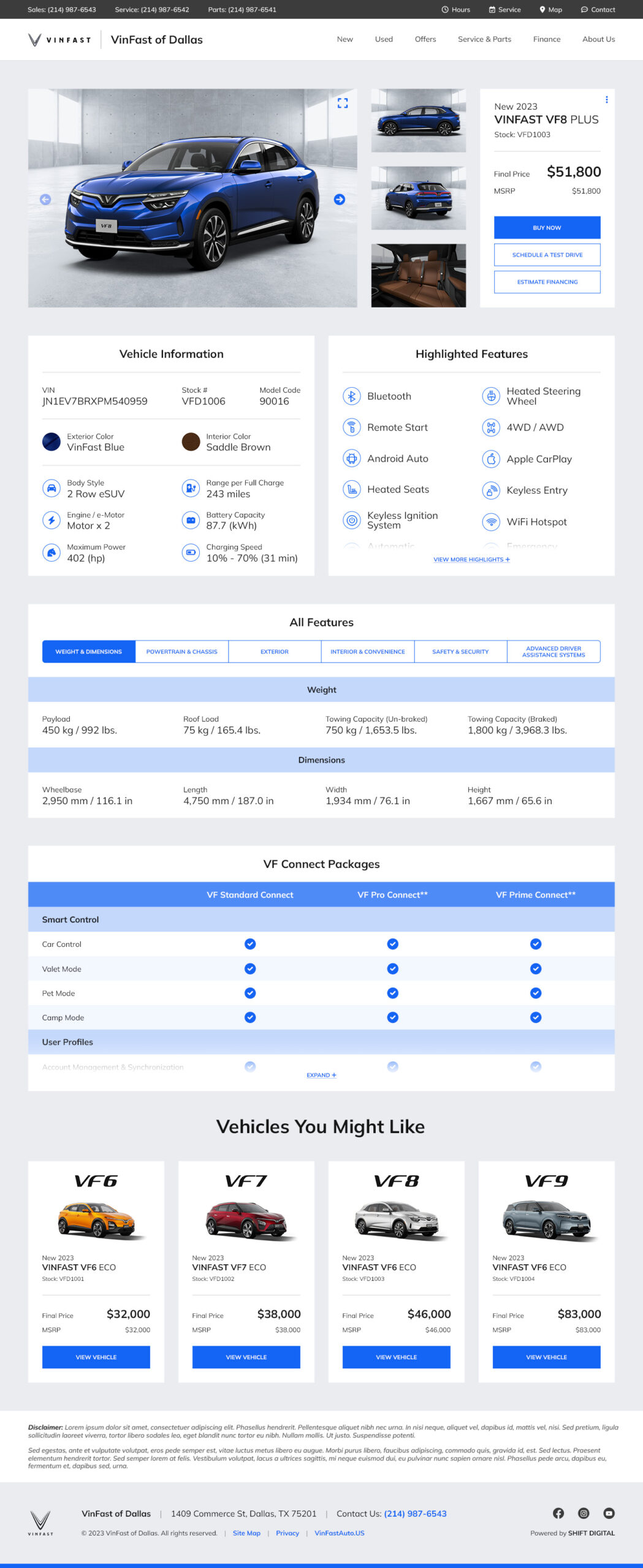The width and height of the screenshot is (643, 1568).
Task: Click the Remote Start feature icon
Action: tap(351, 428)
